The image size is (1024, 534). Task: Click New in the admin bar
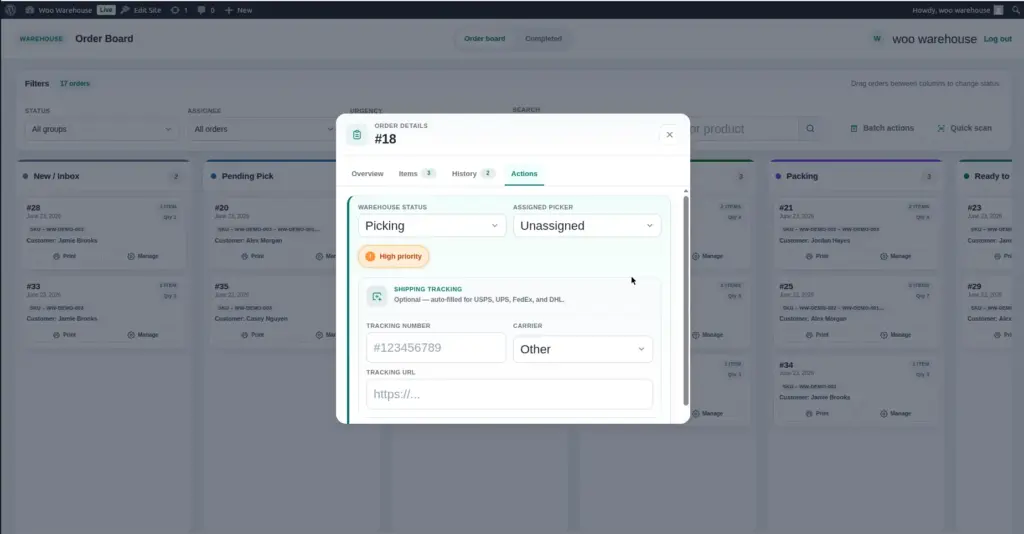coord(238,10)
